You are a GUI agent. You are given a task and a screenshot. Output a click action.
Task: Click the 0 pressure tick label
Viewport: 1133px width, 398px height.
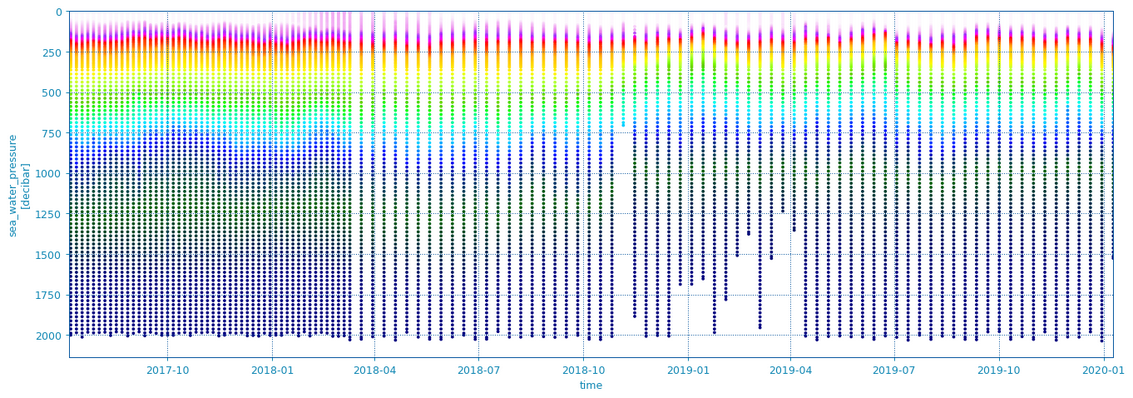59,12
